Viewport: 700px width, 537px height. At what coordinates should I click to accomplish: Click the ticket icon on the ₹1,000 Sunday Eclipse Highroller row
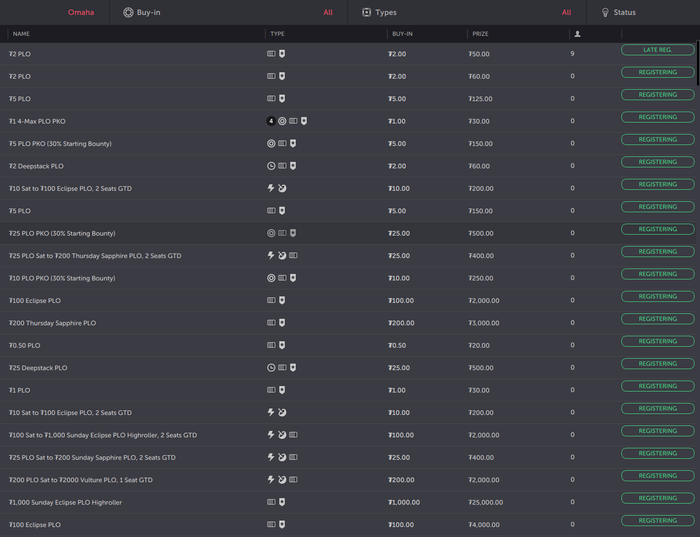271,502
